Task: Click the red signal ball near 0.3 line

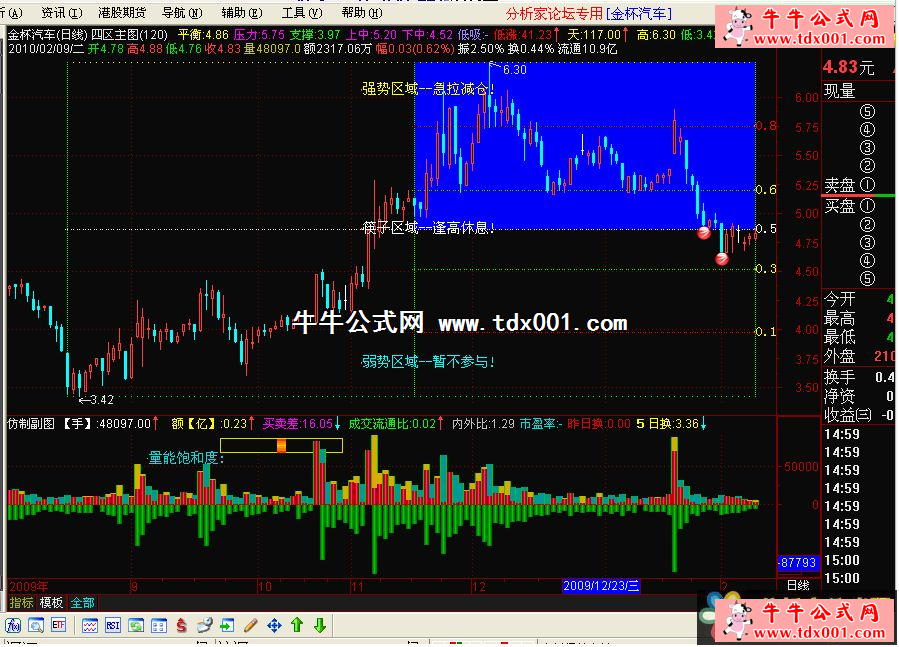Action: point(722,259)
